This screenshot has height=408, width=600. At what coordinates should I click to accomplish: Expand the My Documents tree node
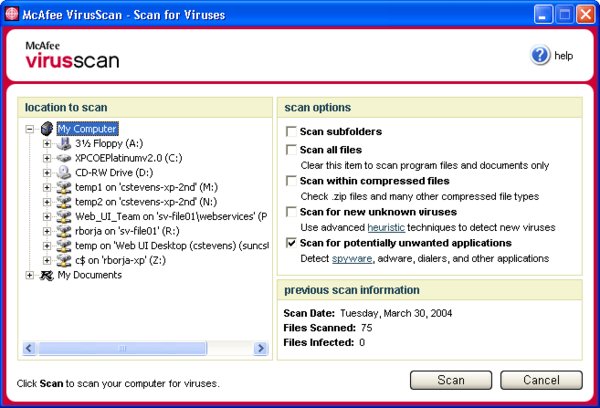point(30,275)
